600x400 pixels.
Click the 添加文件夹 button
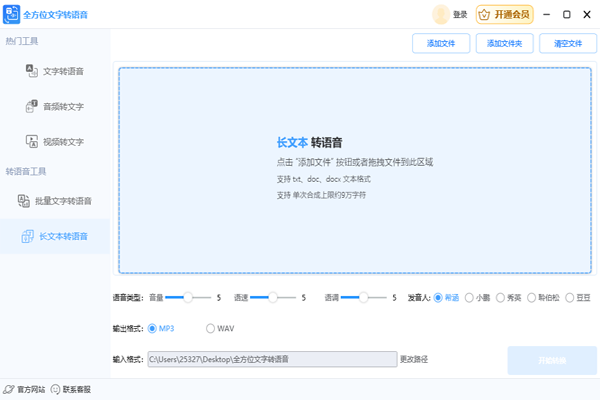504,44
